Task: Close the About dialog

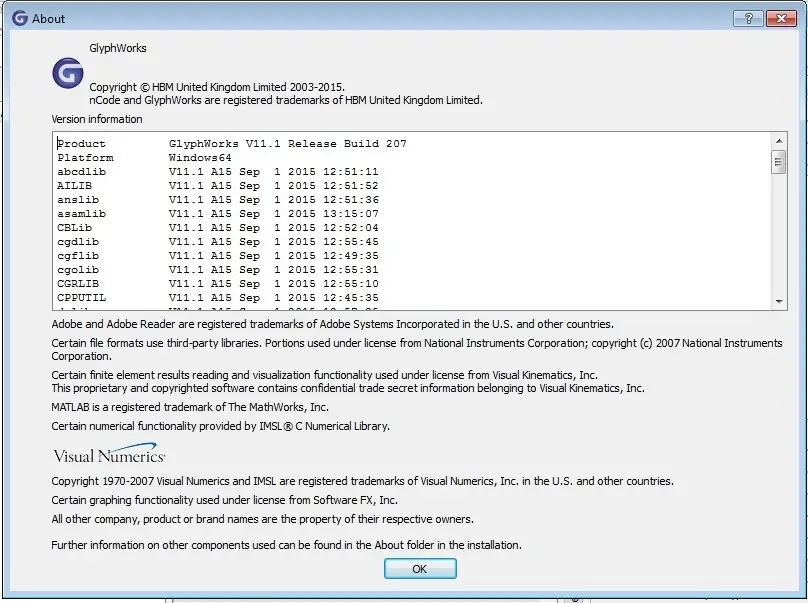Action: point(781,19)
